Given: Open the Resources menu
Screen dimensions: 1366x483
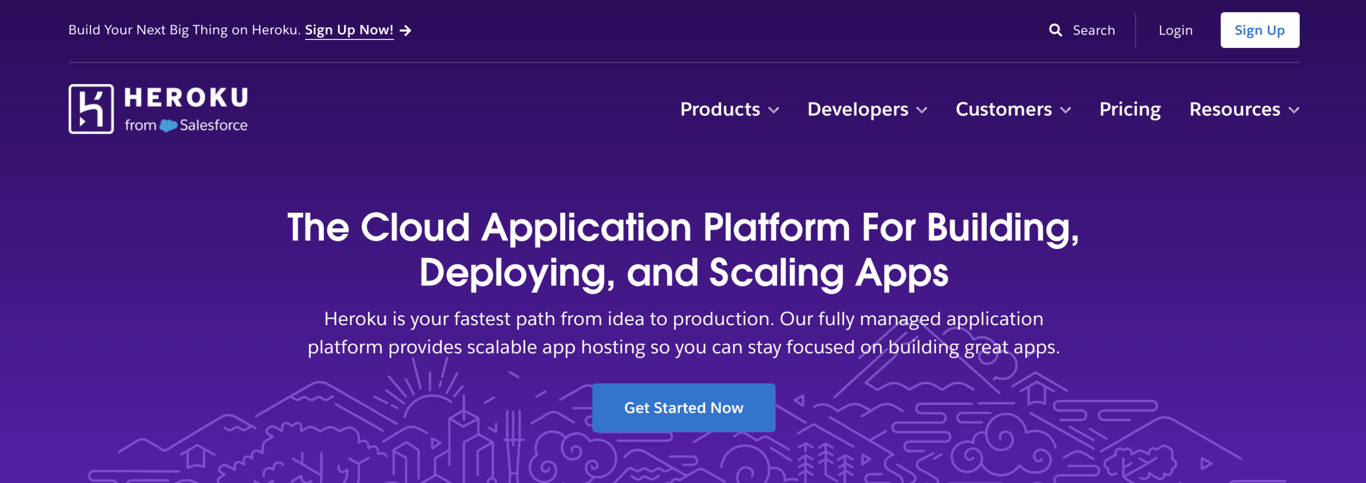Looking at the screenshot, I should pos(1235,109).
